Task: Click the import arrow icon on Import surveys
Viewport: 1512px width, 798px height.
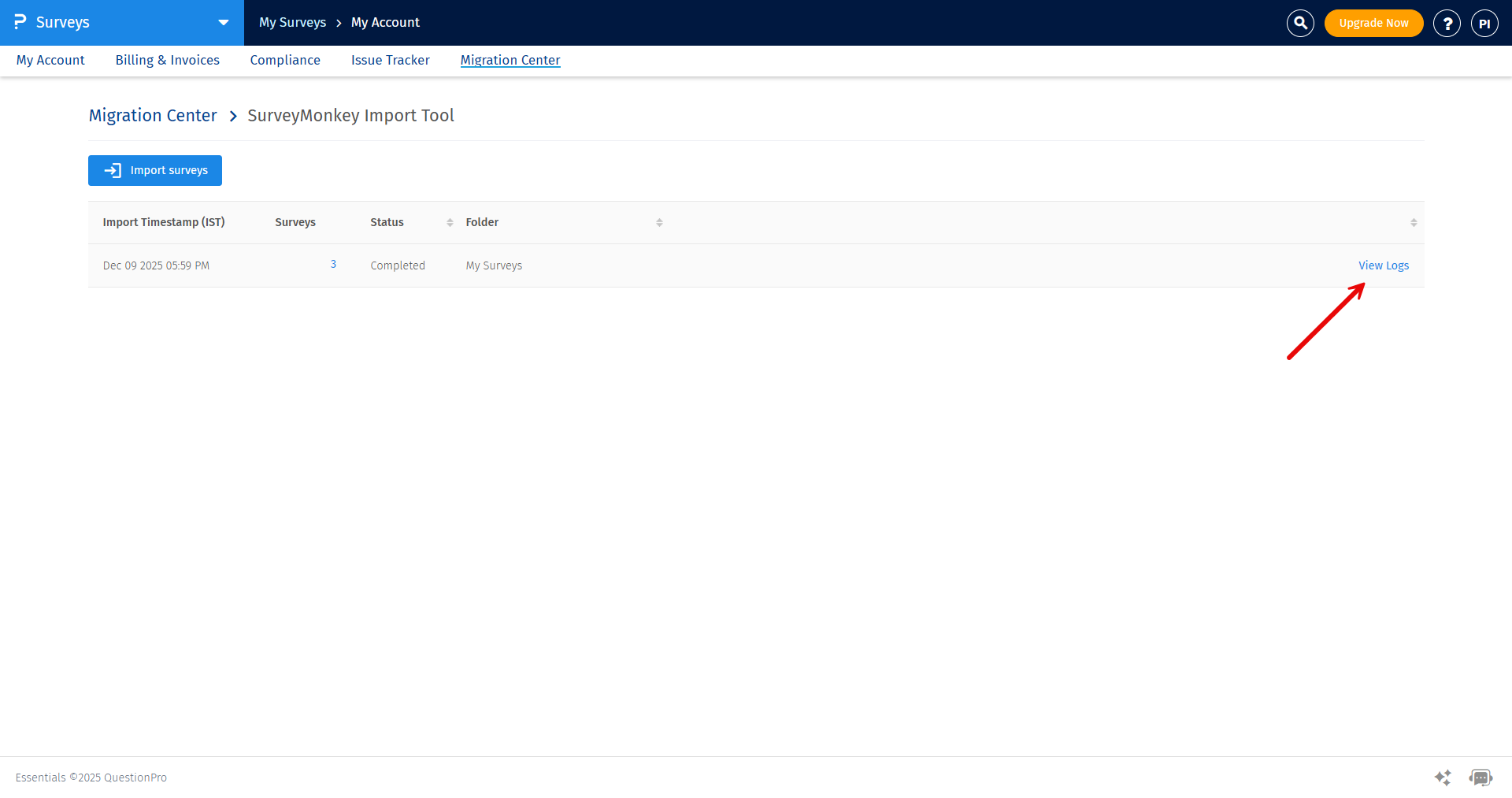Action: tap(112, 170)
